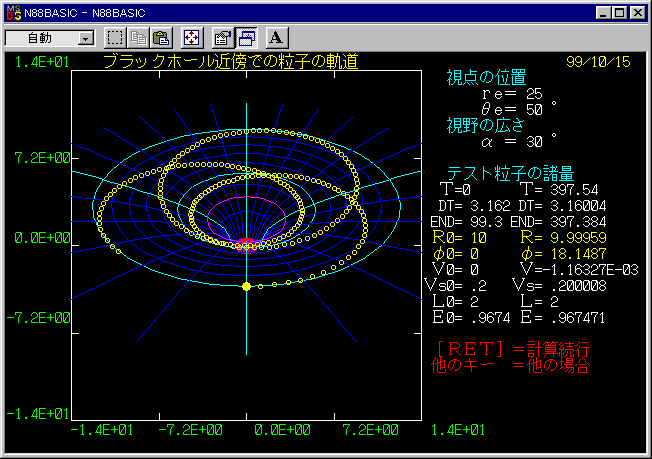Click the Paste clipboard icon
Viewport: 652px width, 459px height.
coord(159,37)
